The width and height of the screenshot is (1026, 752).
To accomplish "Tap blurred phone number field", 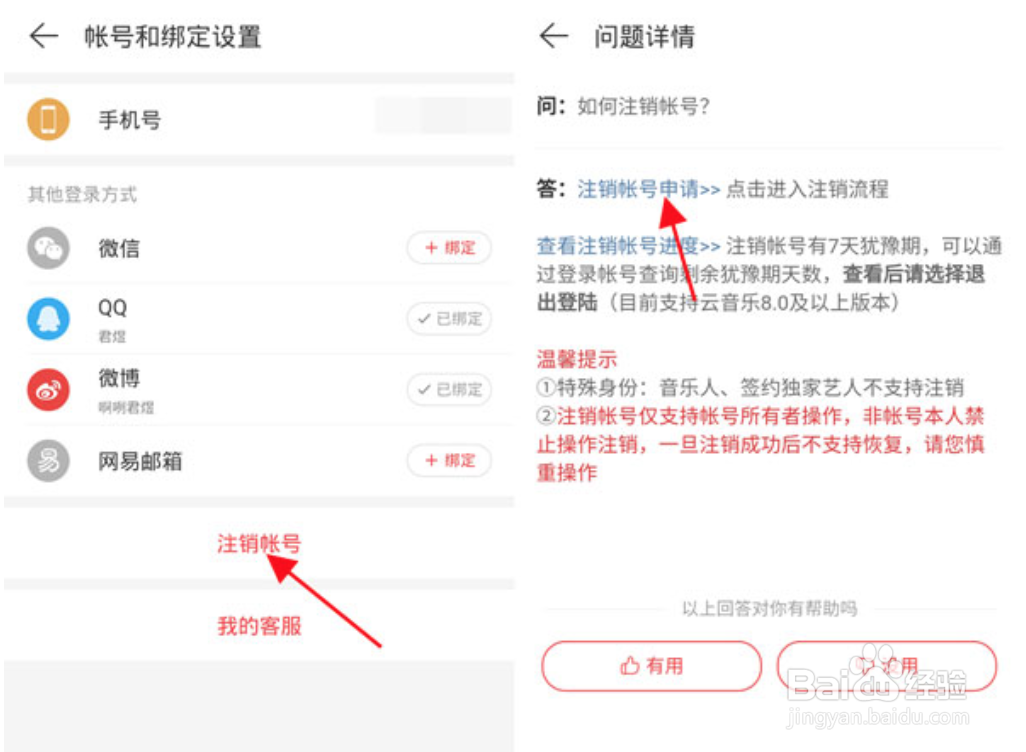I will coord(443,115).
